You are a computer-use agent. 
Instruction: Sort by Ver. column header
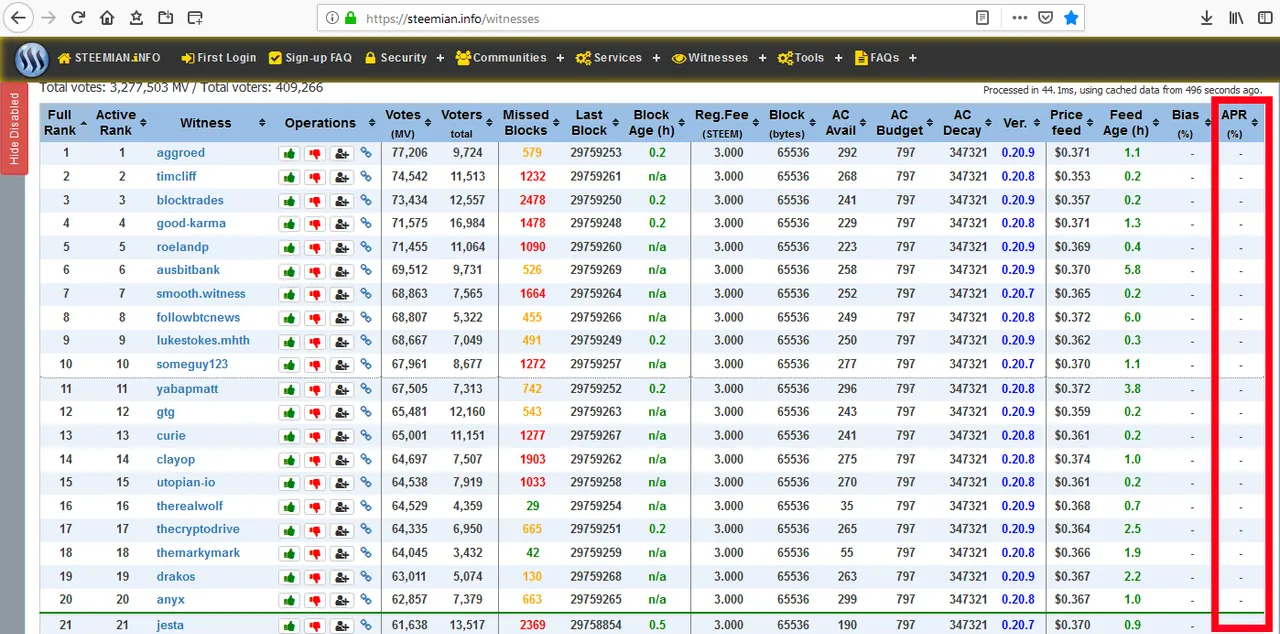point(1019,123)
